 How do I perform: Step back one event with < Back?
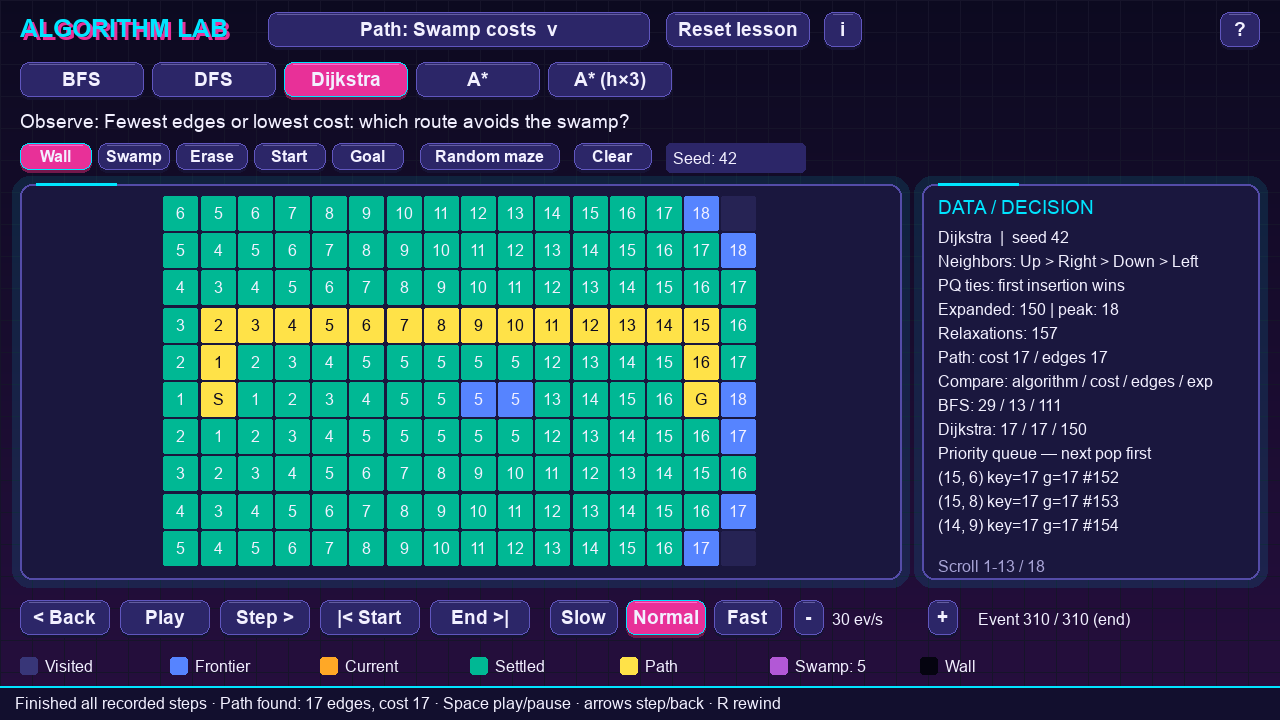(x=65, y=618)
